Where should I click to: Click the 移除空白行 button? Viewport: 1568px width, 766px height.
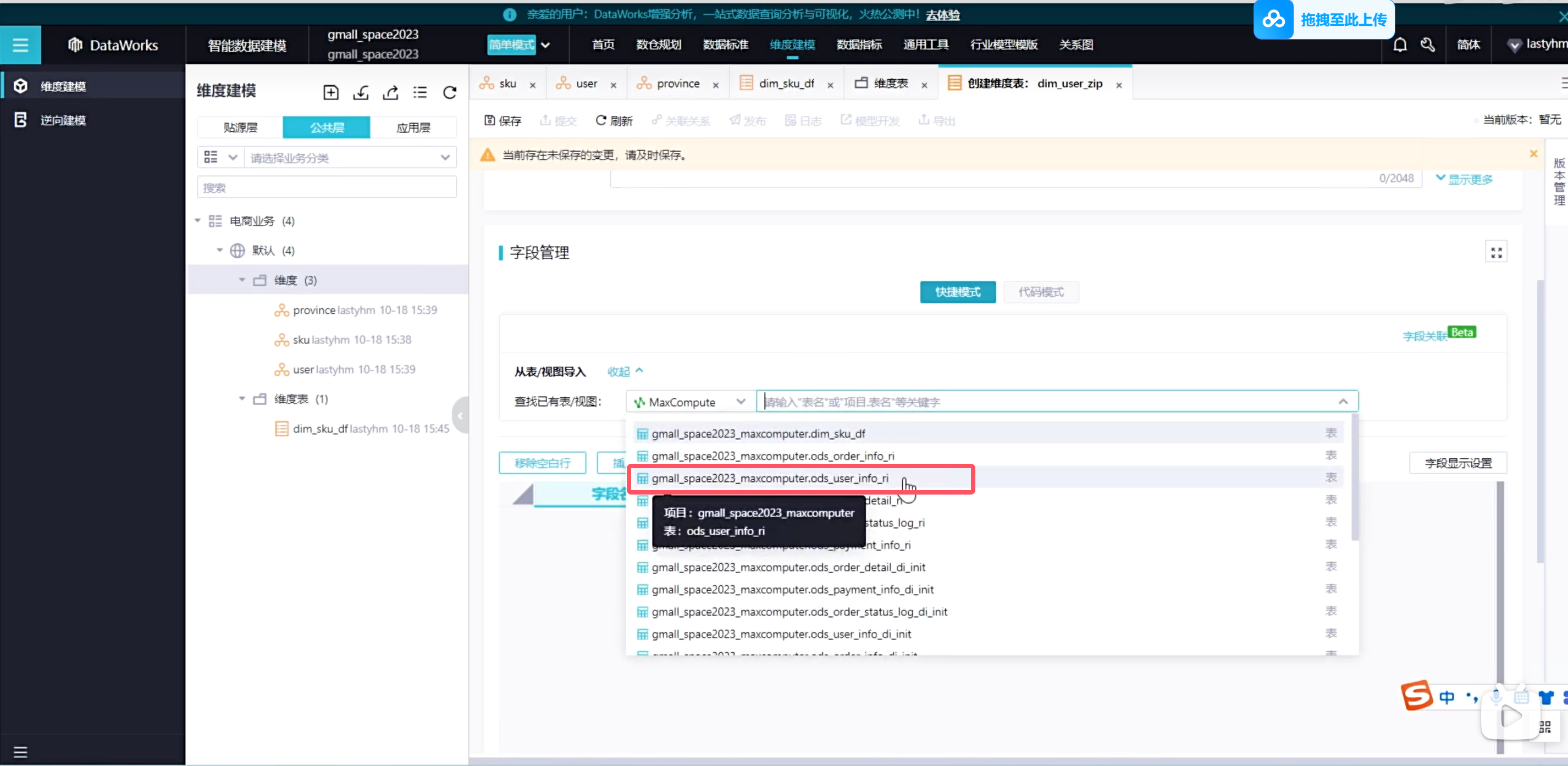pos(542,463)
